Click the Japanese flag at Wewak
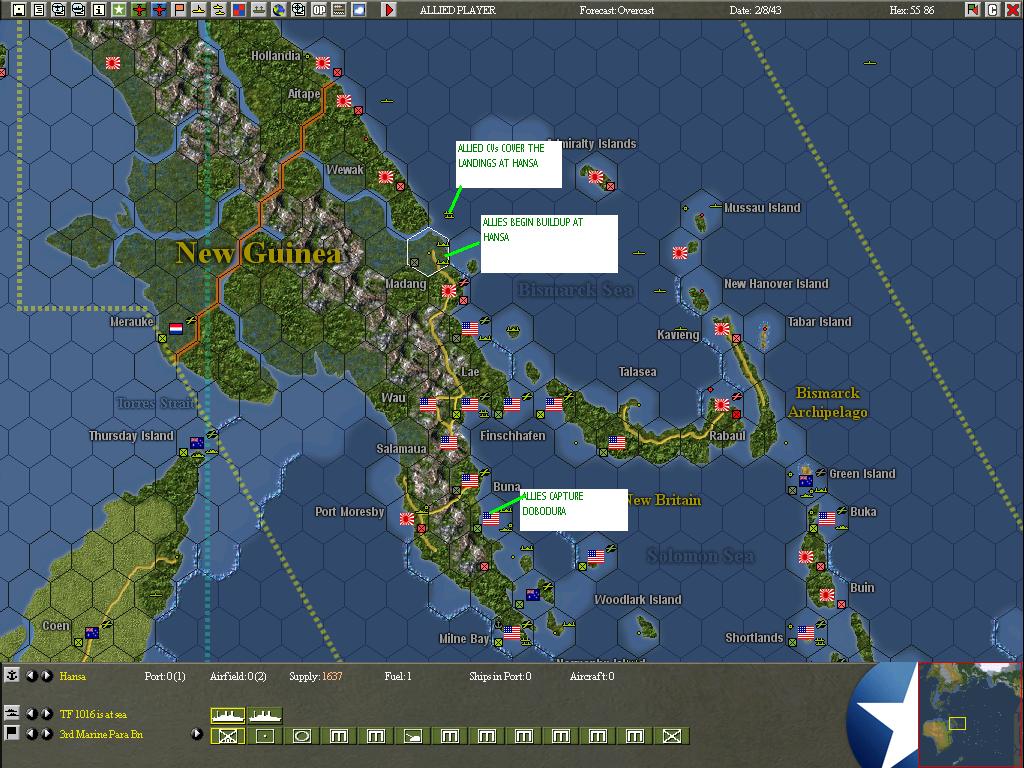This screenshot has height=768, width=1024. click(386, 176)
